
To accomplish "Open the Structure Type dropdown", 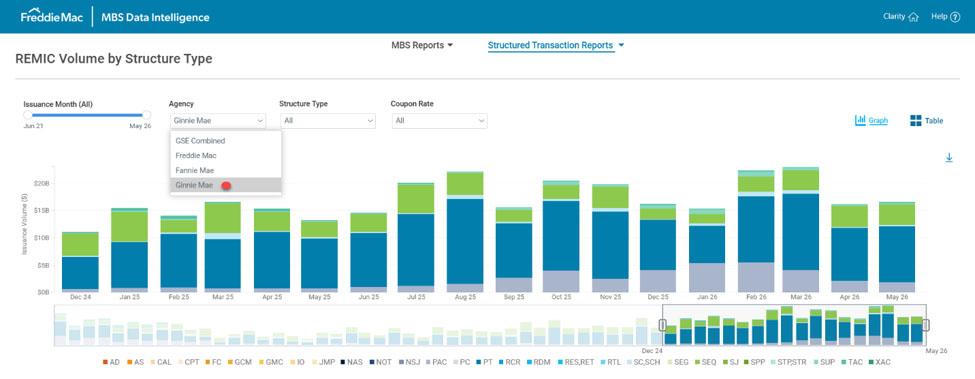I will tap(328, 121).
